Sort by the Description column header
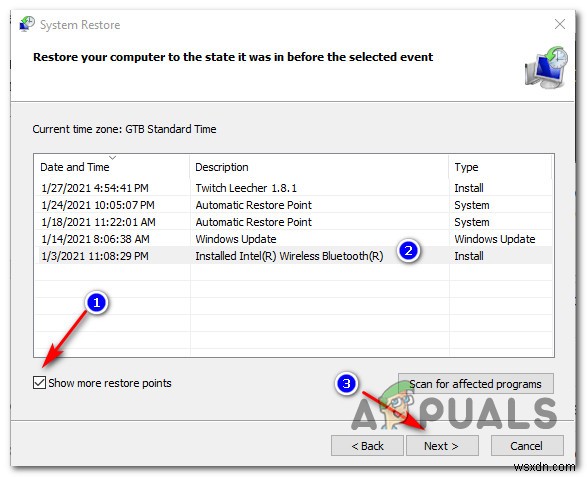Screen dimensions: 587x477 tap(319, 167)
